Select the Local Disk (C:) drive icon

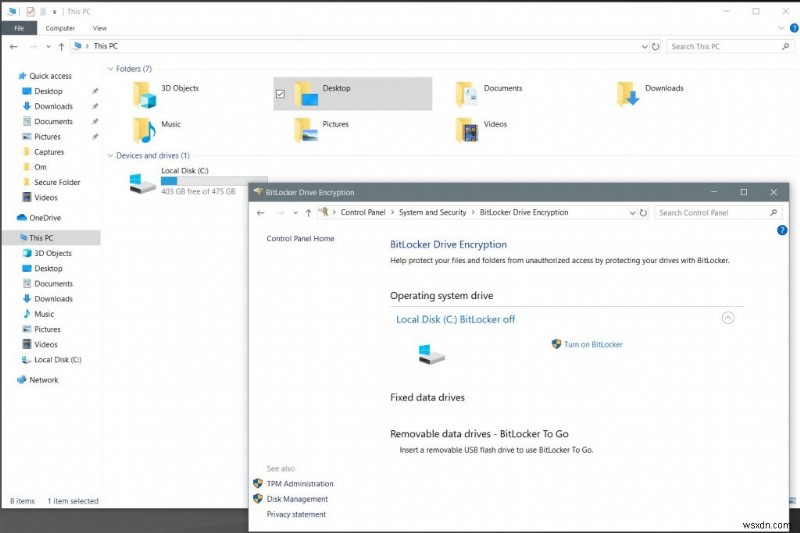point(142,183)
